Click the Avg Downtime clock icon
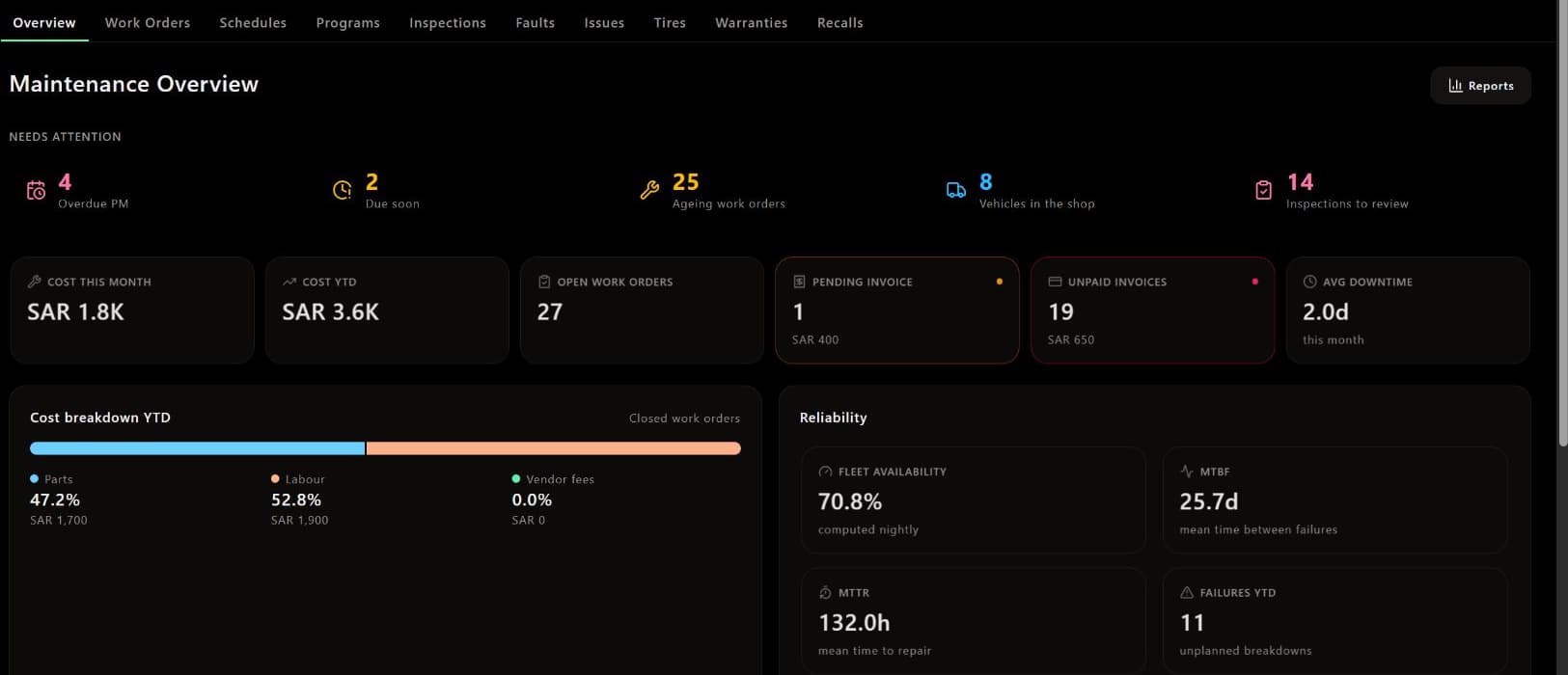 1309,282
